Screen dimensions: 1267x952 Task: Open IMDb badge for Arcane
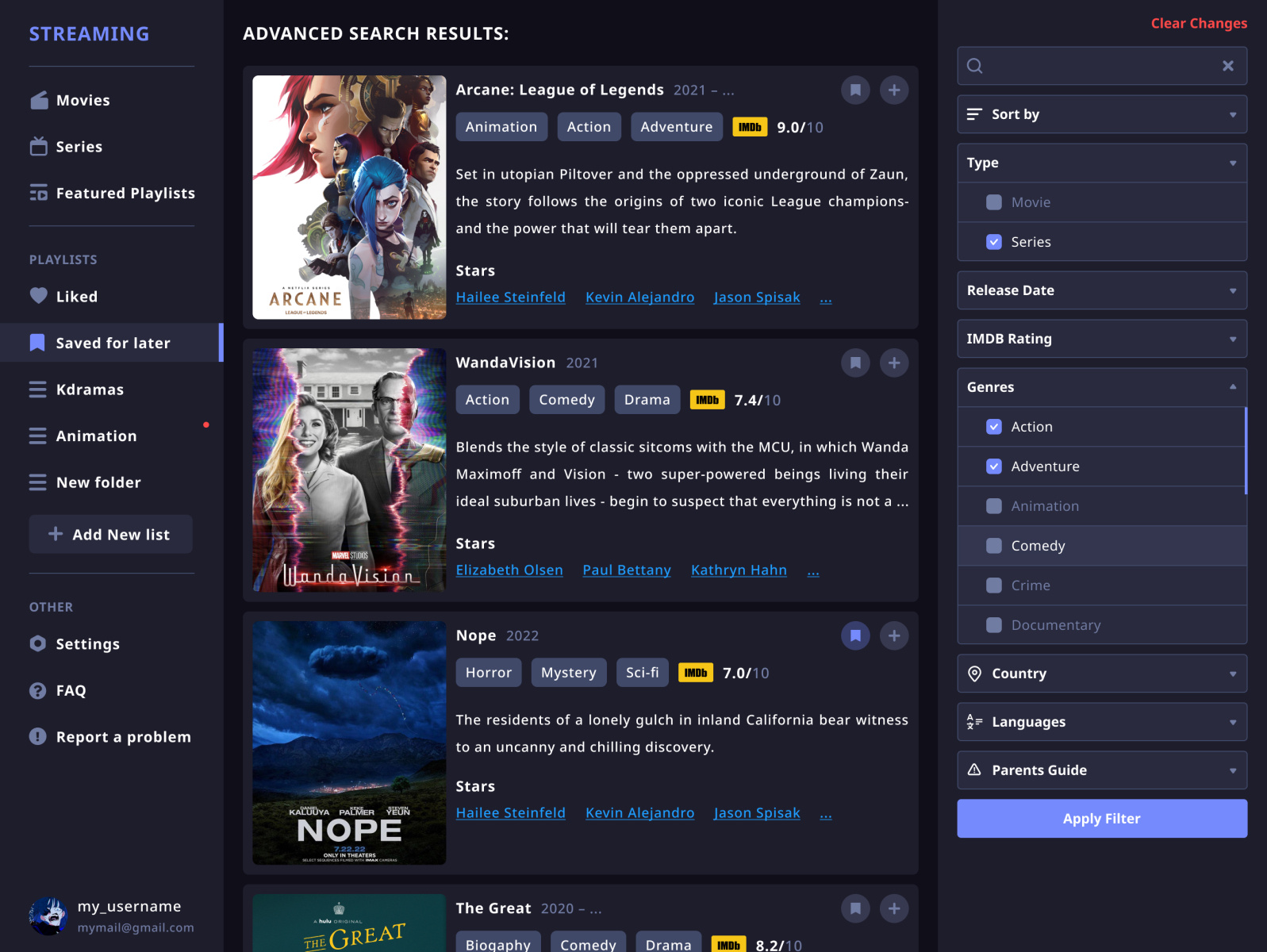750,127
